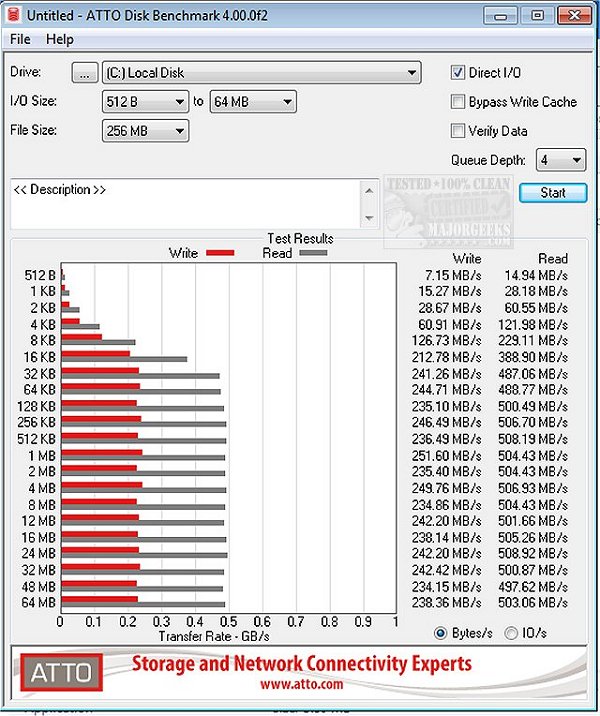The width and height of the screenshot is (600, 716).
Task: Click the 14.94 MB/s read value
Action: pyautogui.click(x=536, y=275)
